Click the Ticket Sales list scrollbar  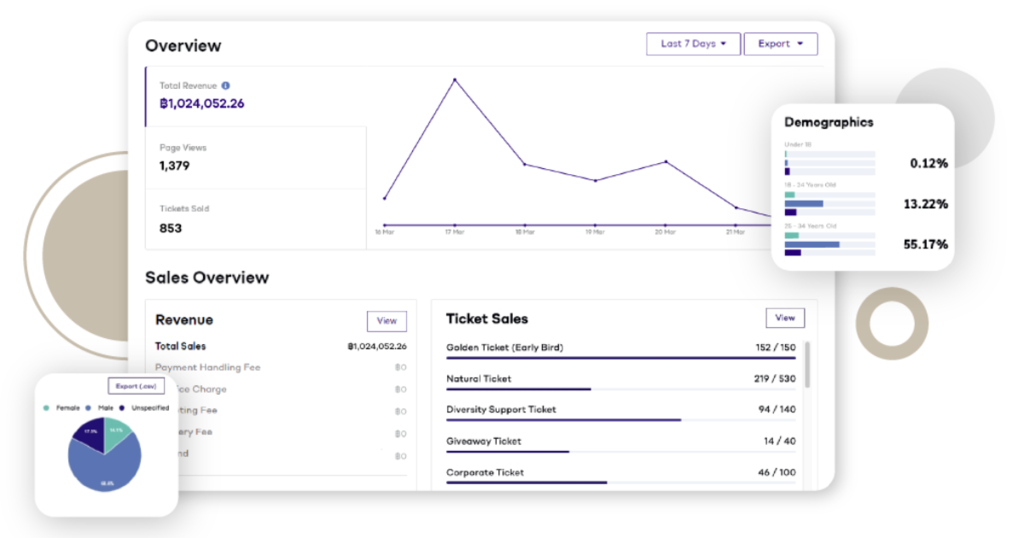(808, 364)
